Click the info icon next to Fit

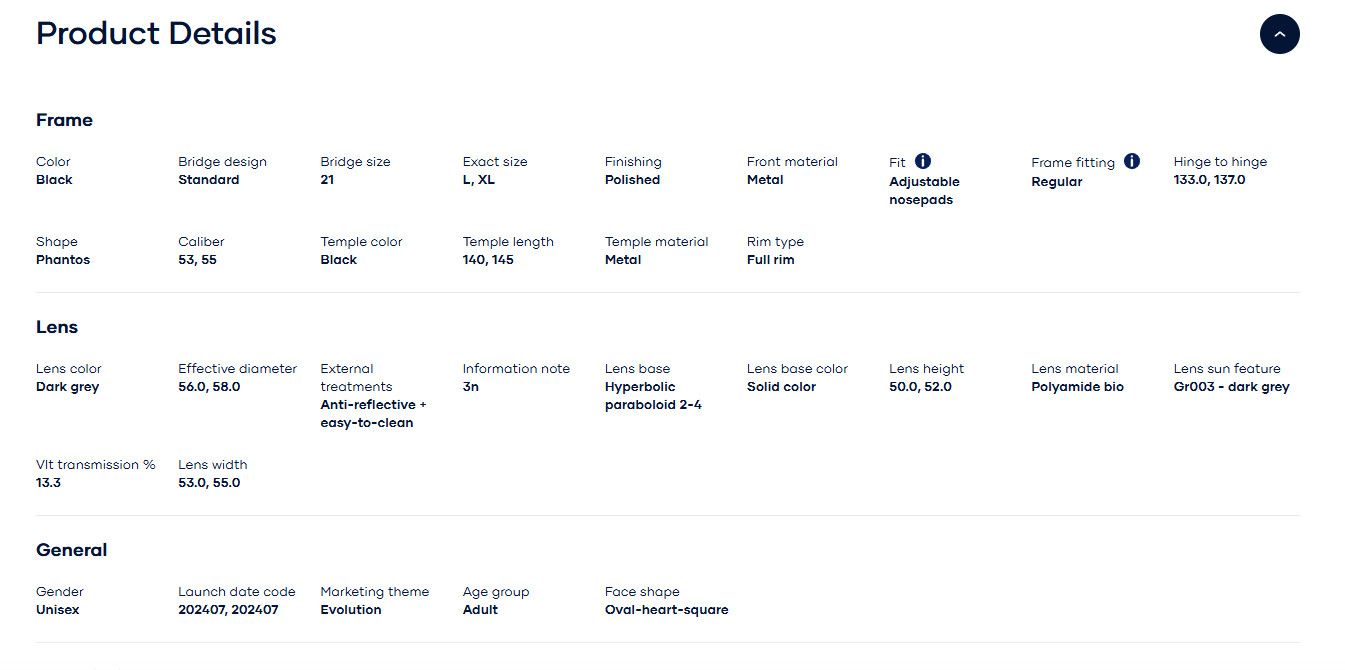(x=923, y=160)
